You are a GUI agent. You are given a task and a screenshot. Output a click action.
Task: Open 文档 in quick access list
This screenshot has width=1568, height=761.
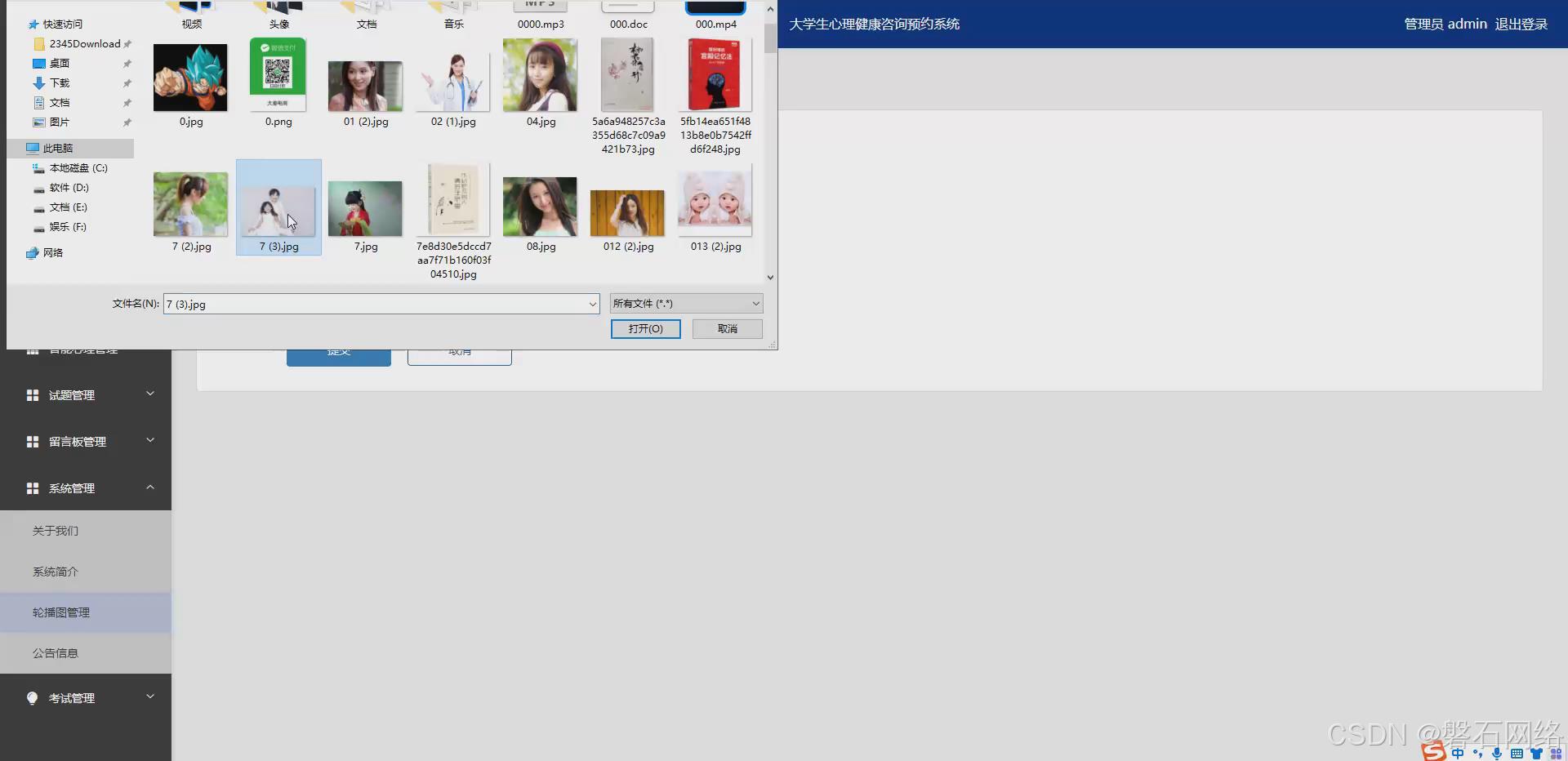59,103
